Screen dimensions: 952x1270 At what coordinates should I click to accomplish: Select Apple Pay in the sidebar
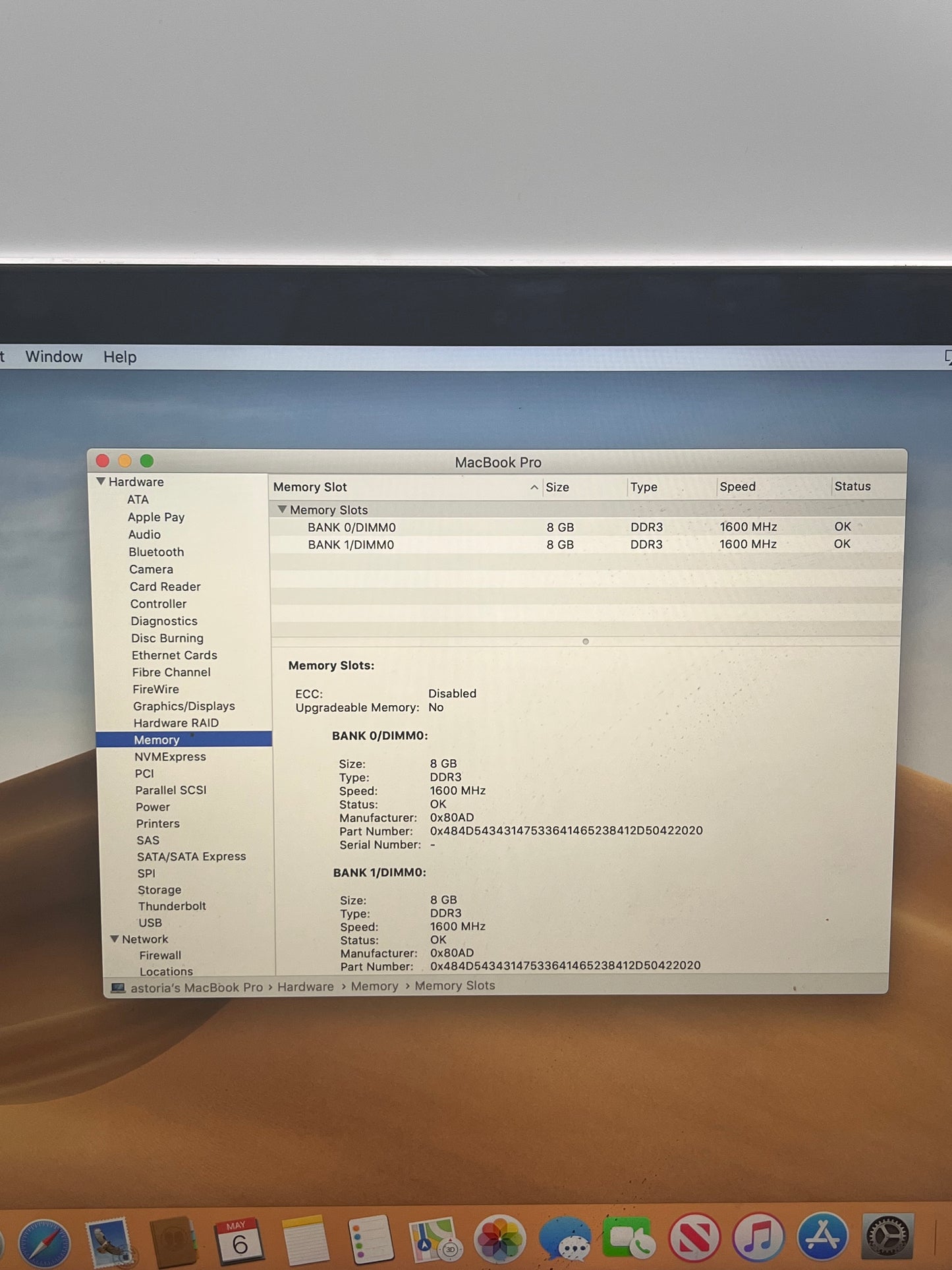[156, 517]
